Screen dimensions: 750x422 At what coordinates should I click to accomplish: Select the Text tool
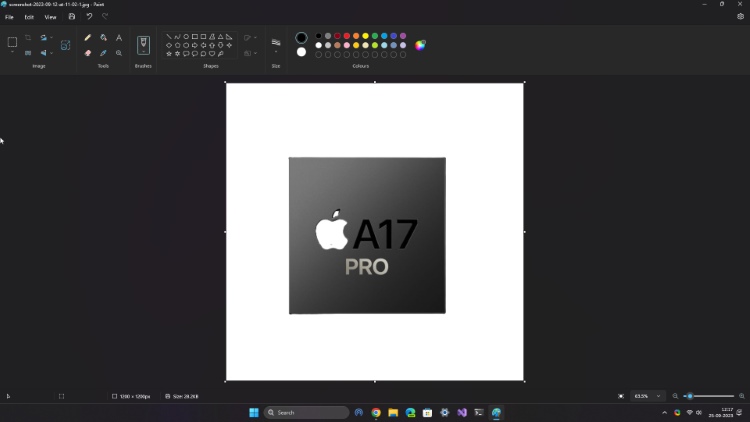click(119, 38)
